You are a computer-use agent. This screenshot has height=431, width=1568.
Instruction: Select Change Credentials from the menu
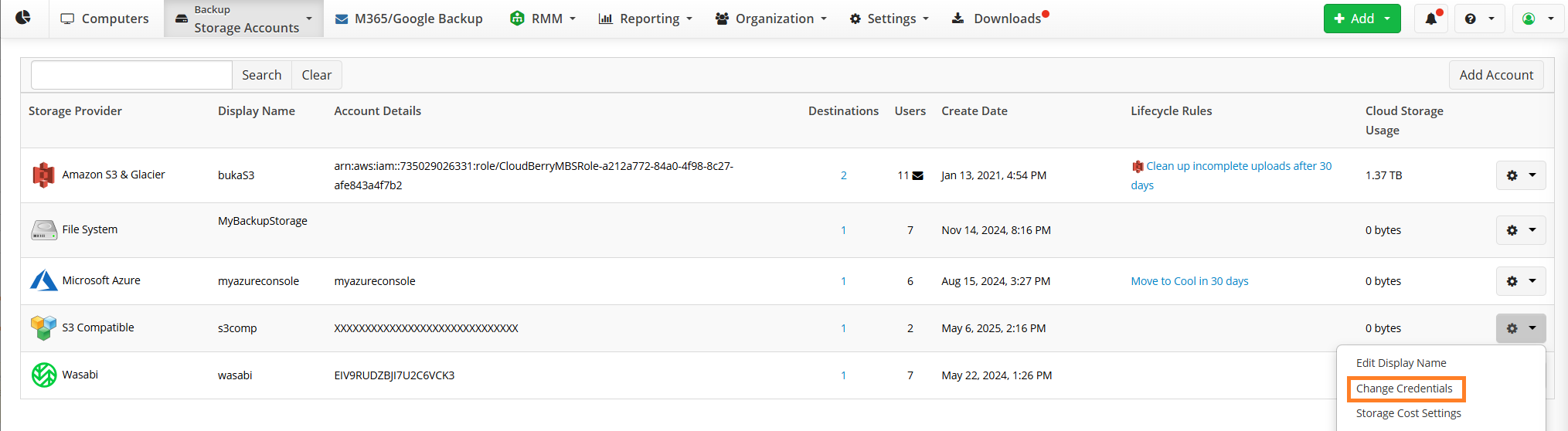1404,389
